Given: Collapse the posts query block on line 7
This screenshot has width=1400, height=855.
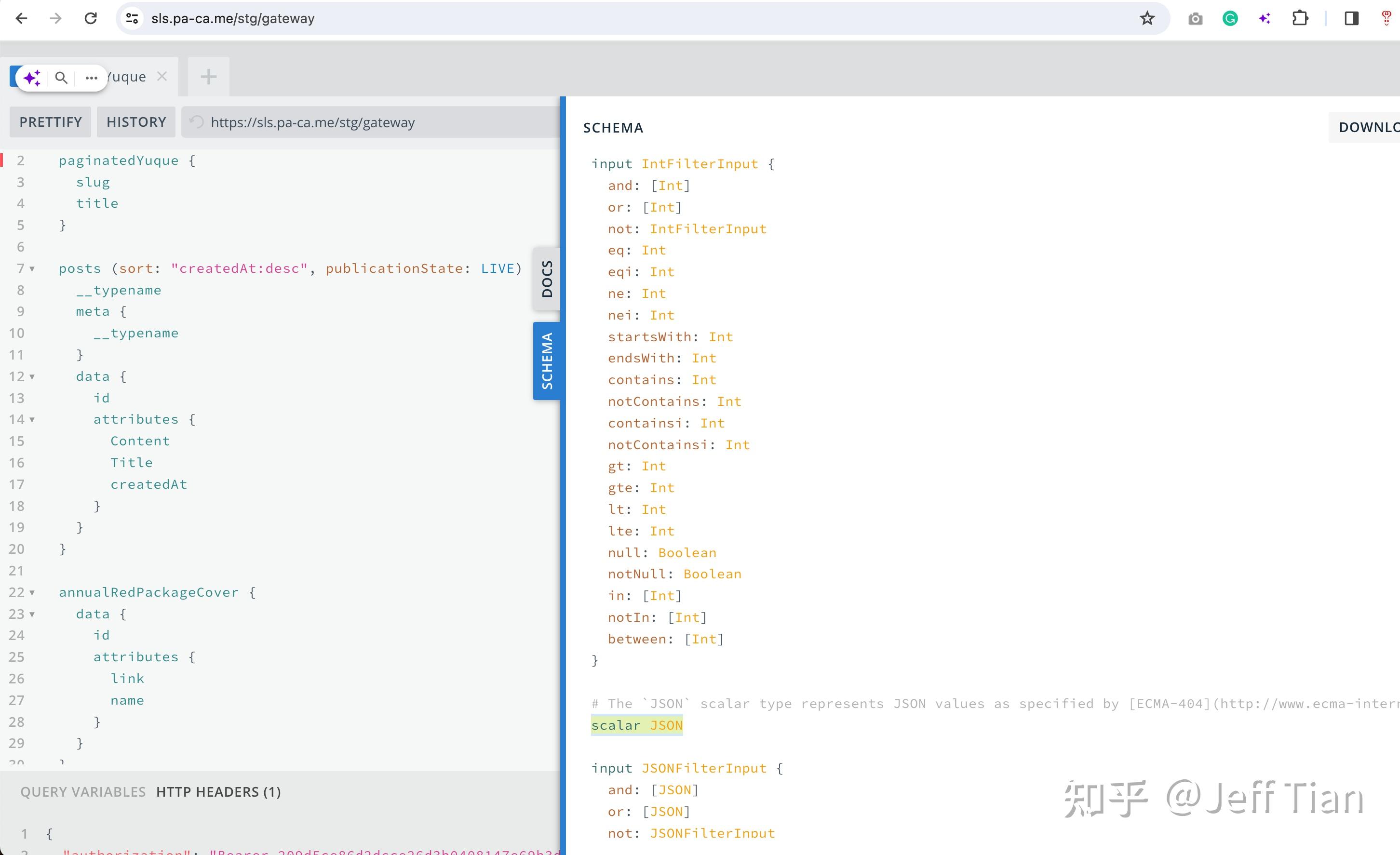Looking at the screenshot, I should 32,269.
